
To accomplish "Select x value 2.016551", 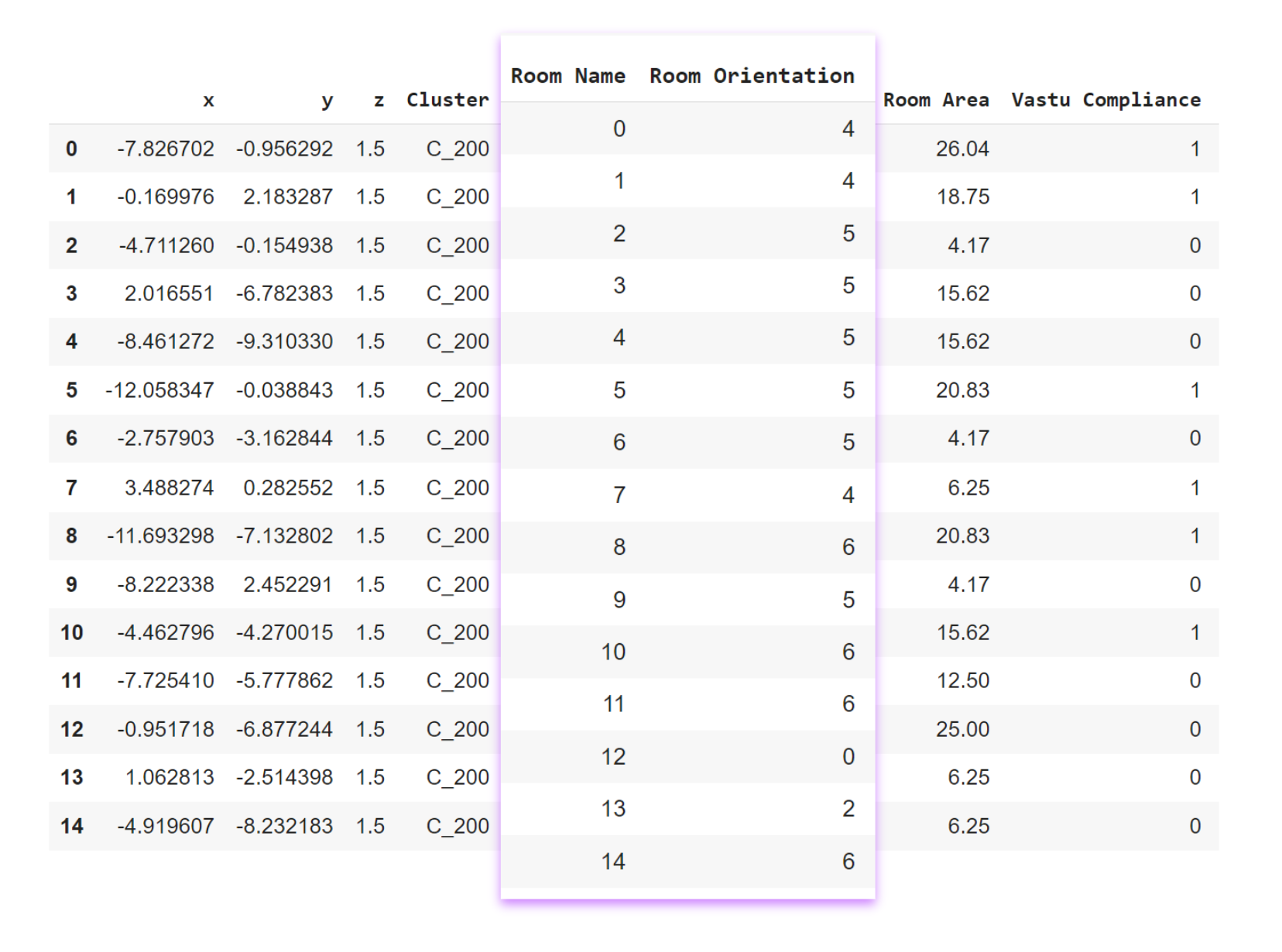I will (169, 293).
